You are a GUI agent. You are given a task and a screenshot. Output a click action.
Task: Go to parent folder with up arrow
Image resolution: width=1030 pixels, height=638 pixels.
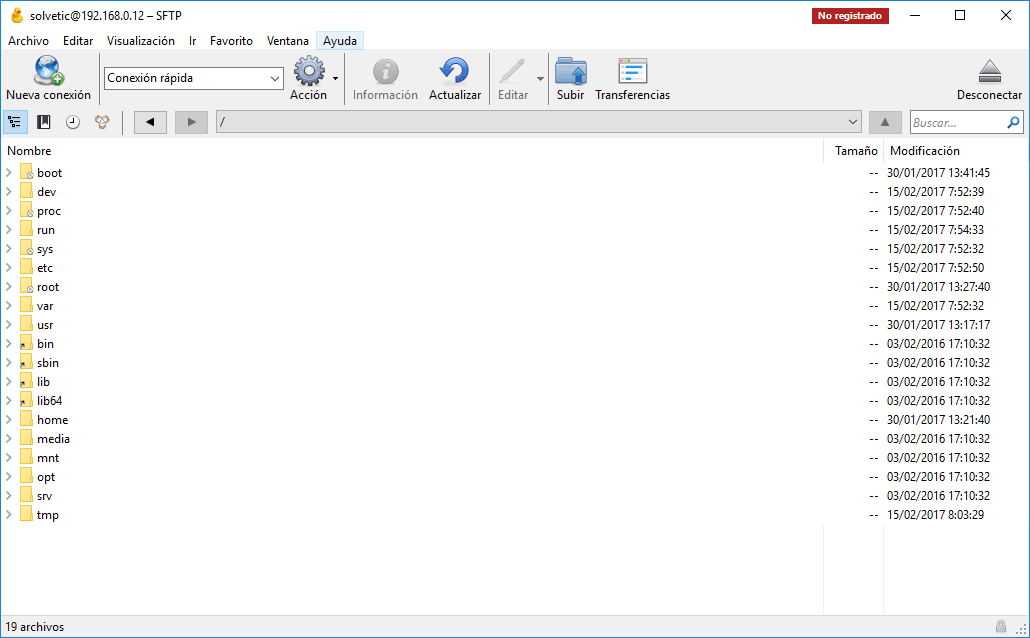[x=885, y=122]
